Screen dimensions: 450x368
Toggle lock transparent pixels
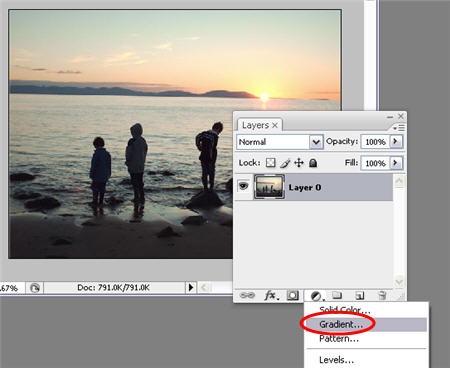(x=270, y=163)
